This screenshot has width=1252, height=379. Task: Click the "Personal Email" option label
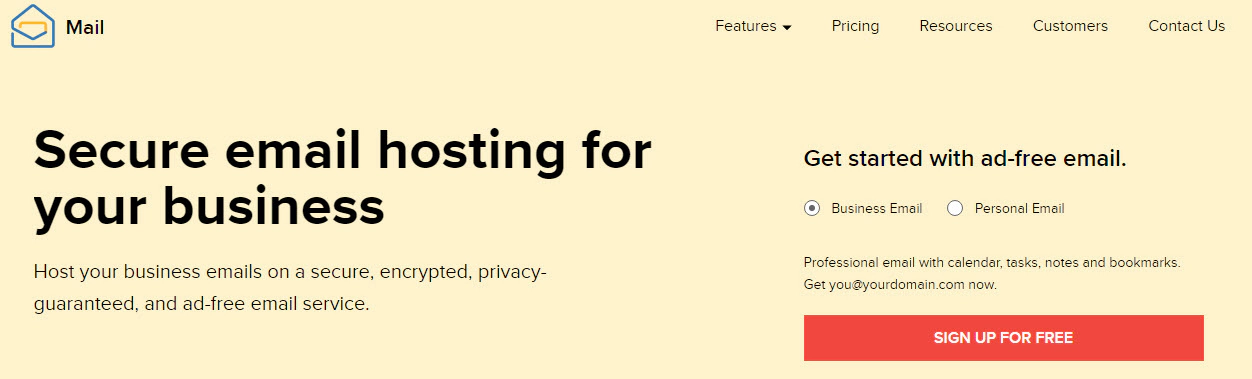point(1020,209)
